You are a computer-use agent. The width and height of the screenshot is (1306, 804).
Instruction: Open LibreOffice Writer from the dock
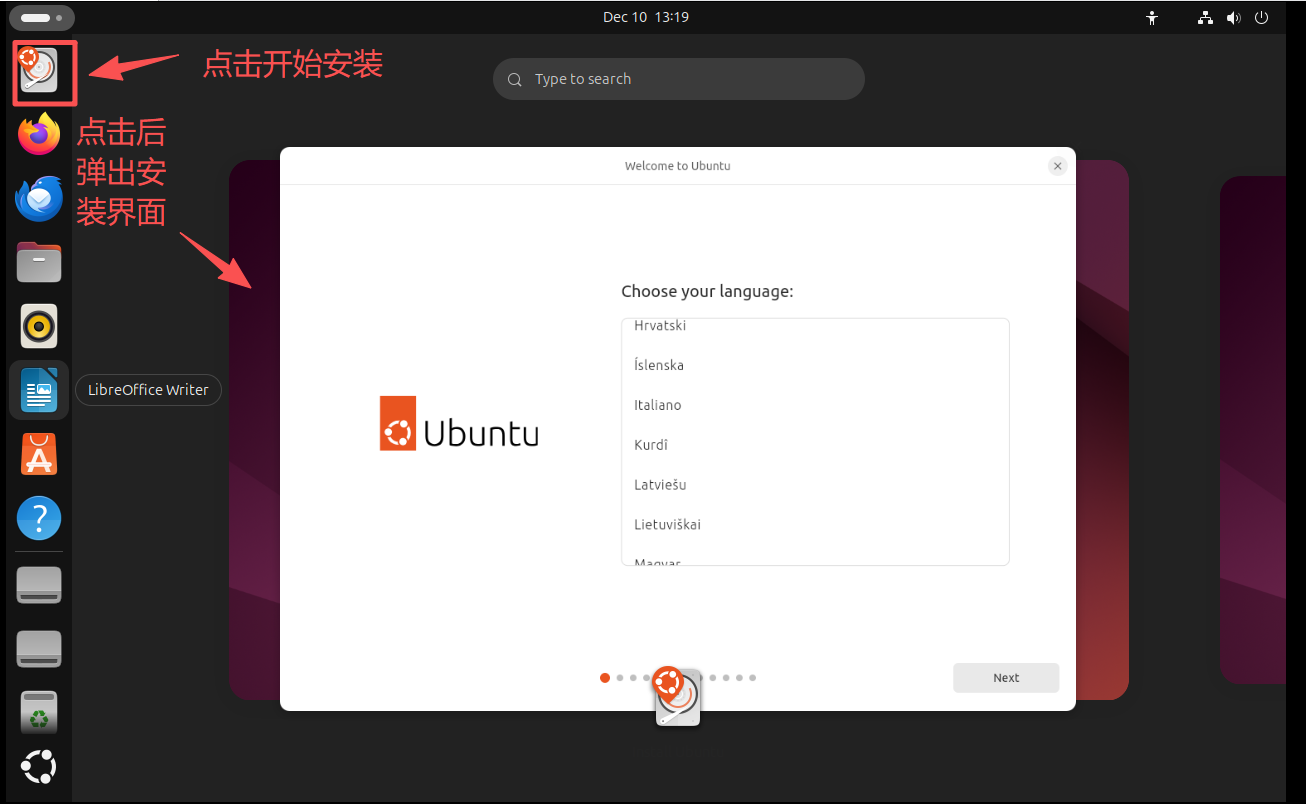(x=39, y=390)
